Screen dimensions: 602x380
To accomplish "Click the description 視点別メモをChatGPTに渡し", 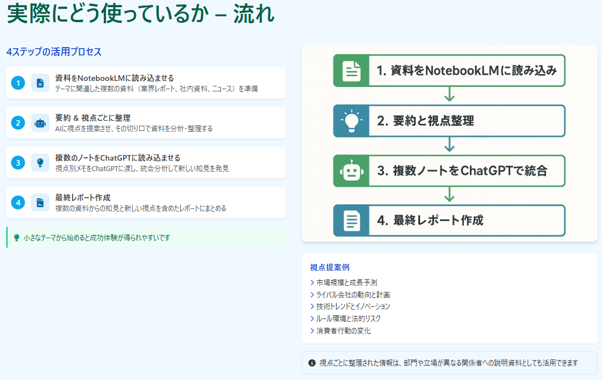I will pyautogui.click(x=142, y=169).
